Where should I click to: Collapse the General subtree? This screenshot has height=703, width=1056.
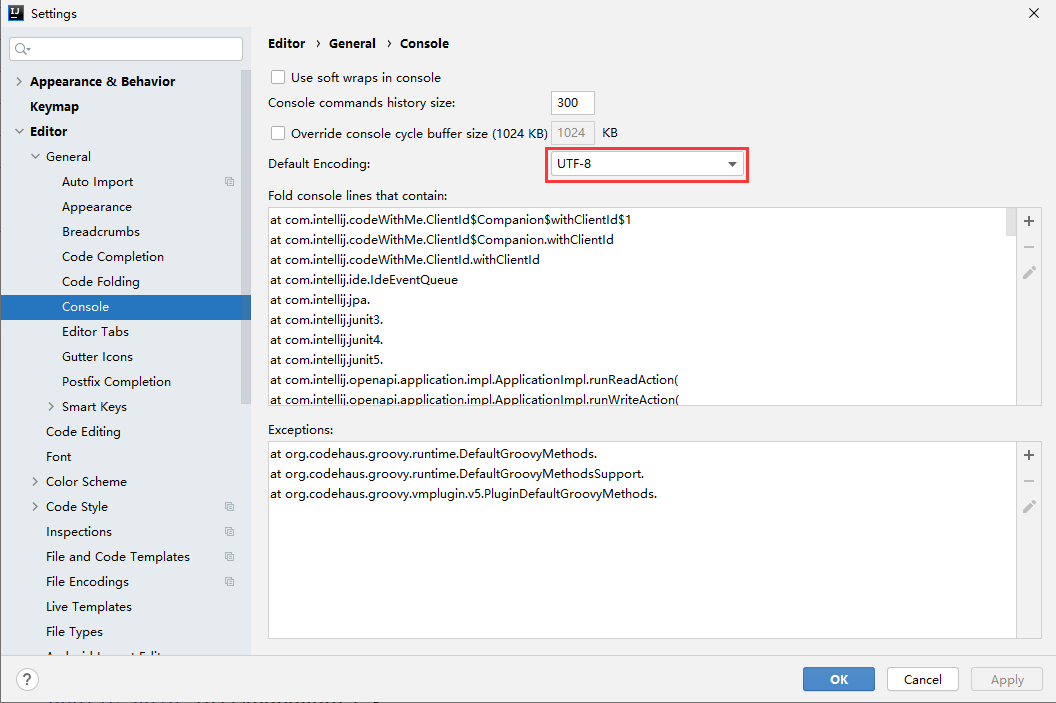(35, 156)
